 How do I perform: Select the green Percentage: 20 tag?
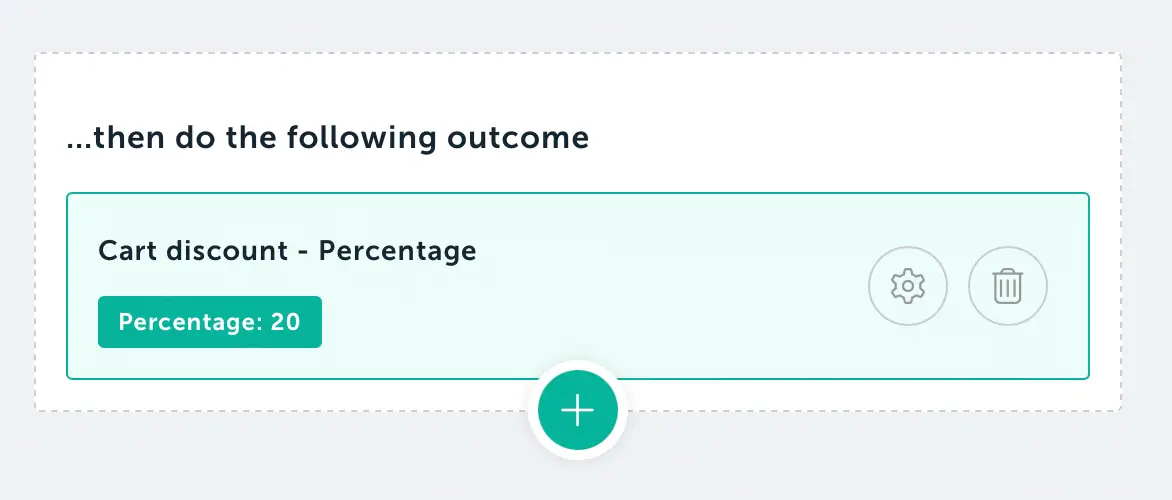pyautogui.click(x=209, y=322)
